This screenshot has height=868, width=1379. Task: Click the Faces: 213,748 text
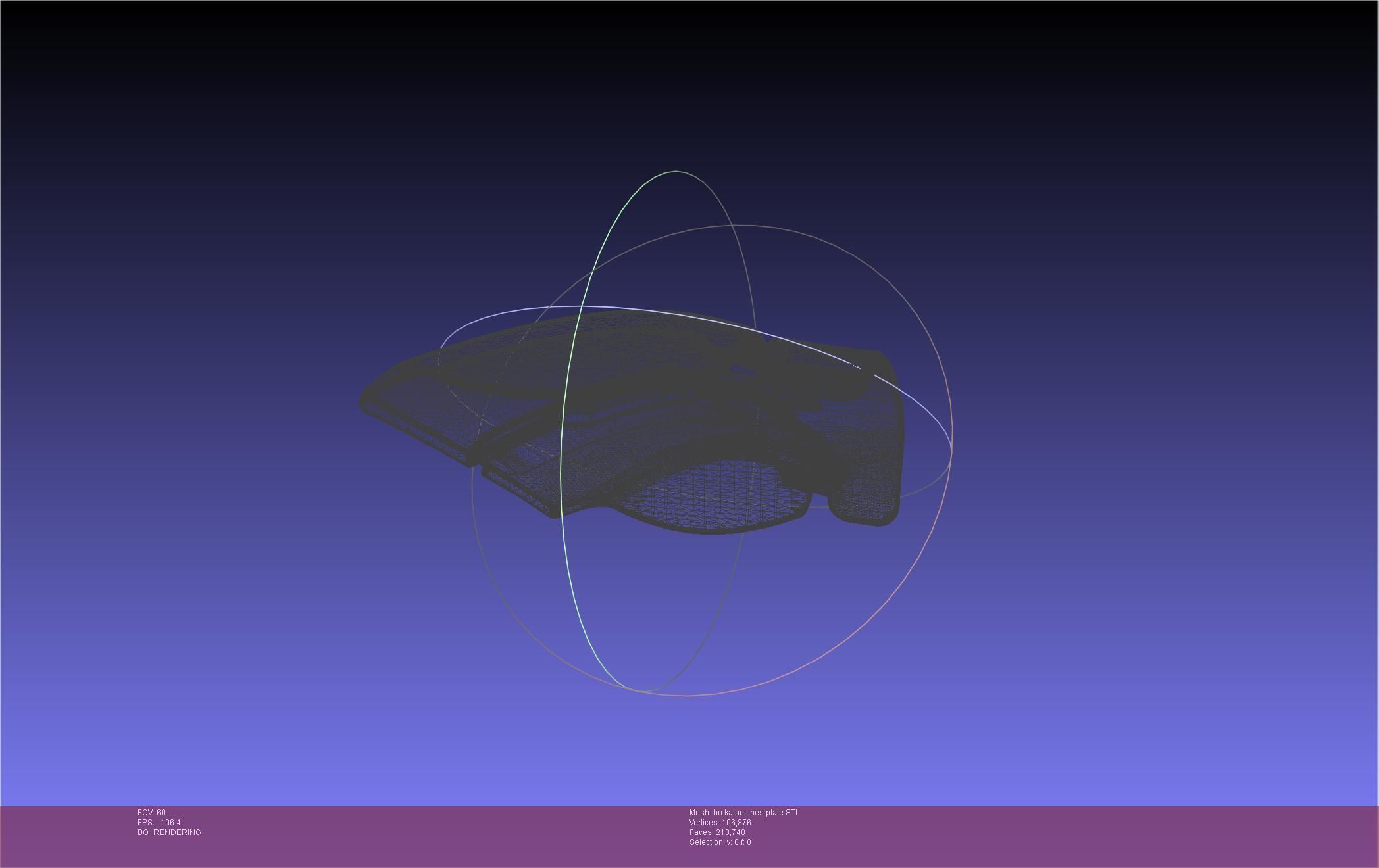717,832
